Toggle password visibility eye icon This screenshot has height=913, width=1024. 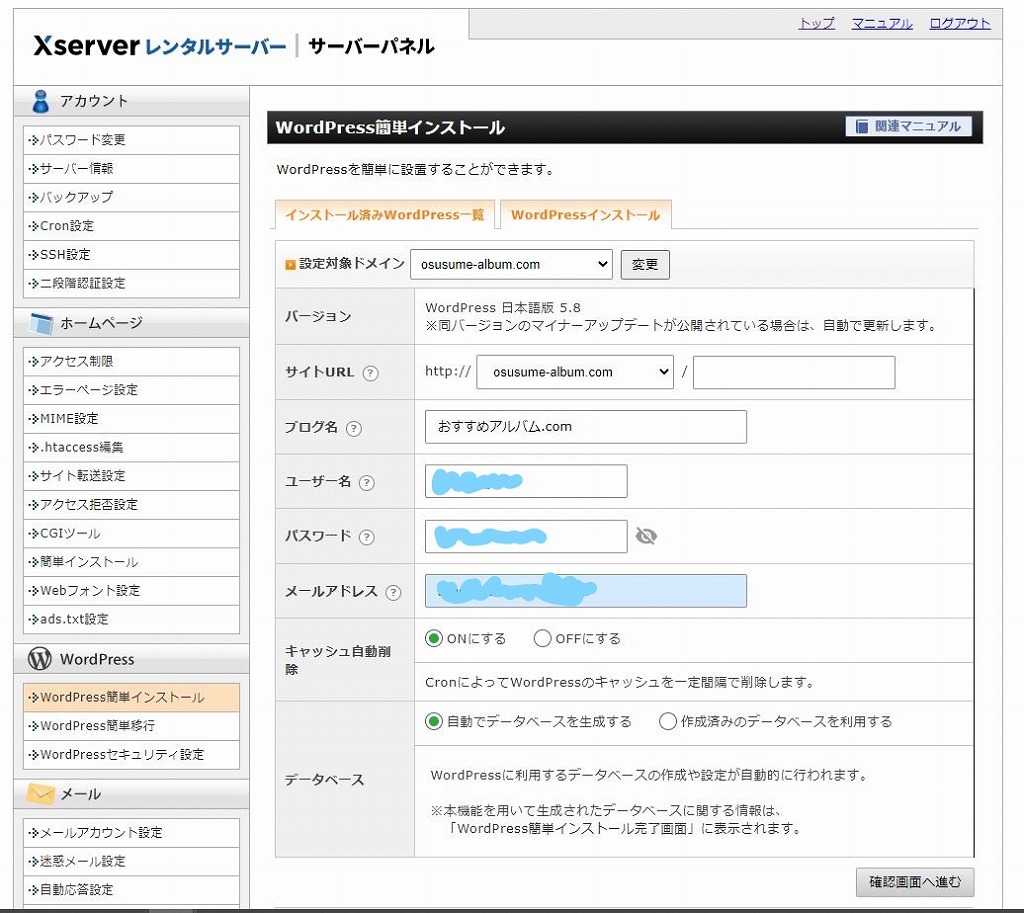coord(646,536)
